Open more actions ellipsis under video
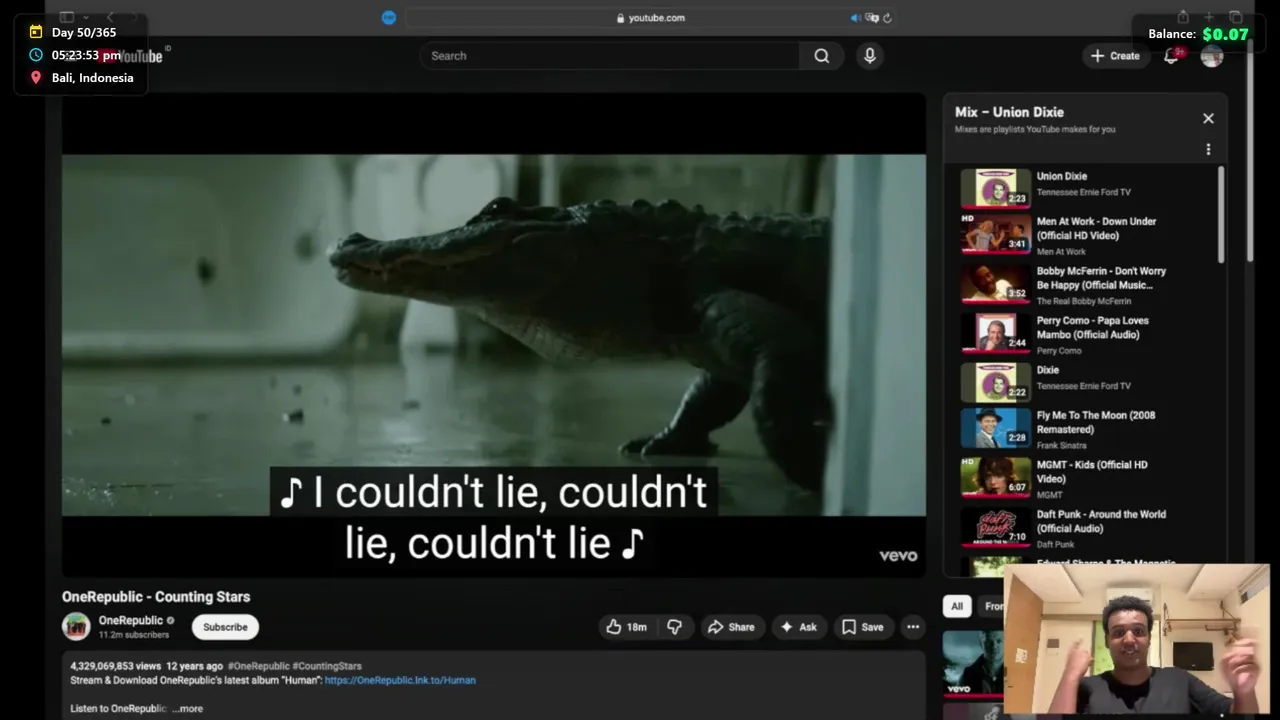The height and width of the screenshot is (720, 1280). (913, 627)
